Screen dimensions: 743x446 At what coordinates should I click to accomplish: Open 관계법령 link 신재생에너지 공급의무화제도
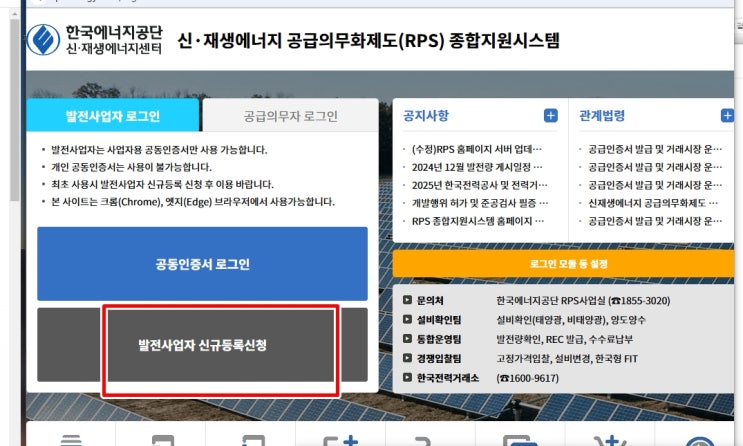point(653,203)
